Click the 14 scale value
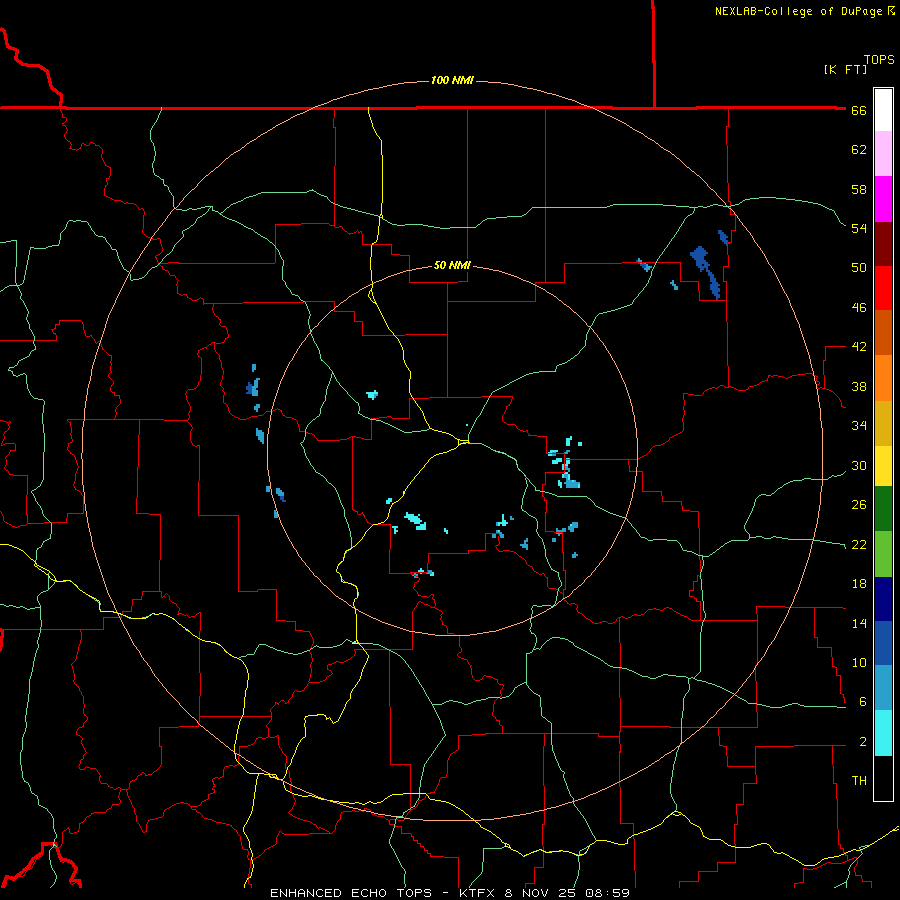The width and height of the screenshot is (900, 900). pos(859,623)
